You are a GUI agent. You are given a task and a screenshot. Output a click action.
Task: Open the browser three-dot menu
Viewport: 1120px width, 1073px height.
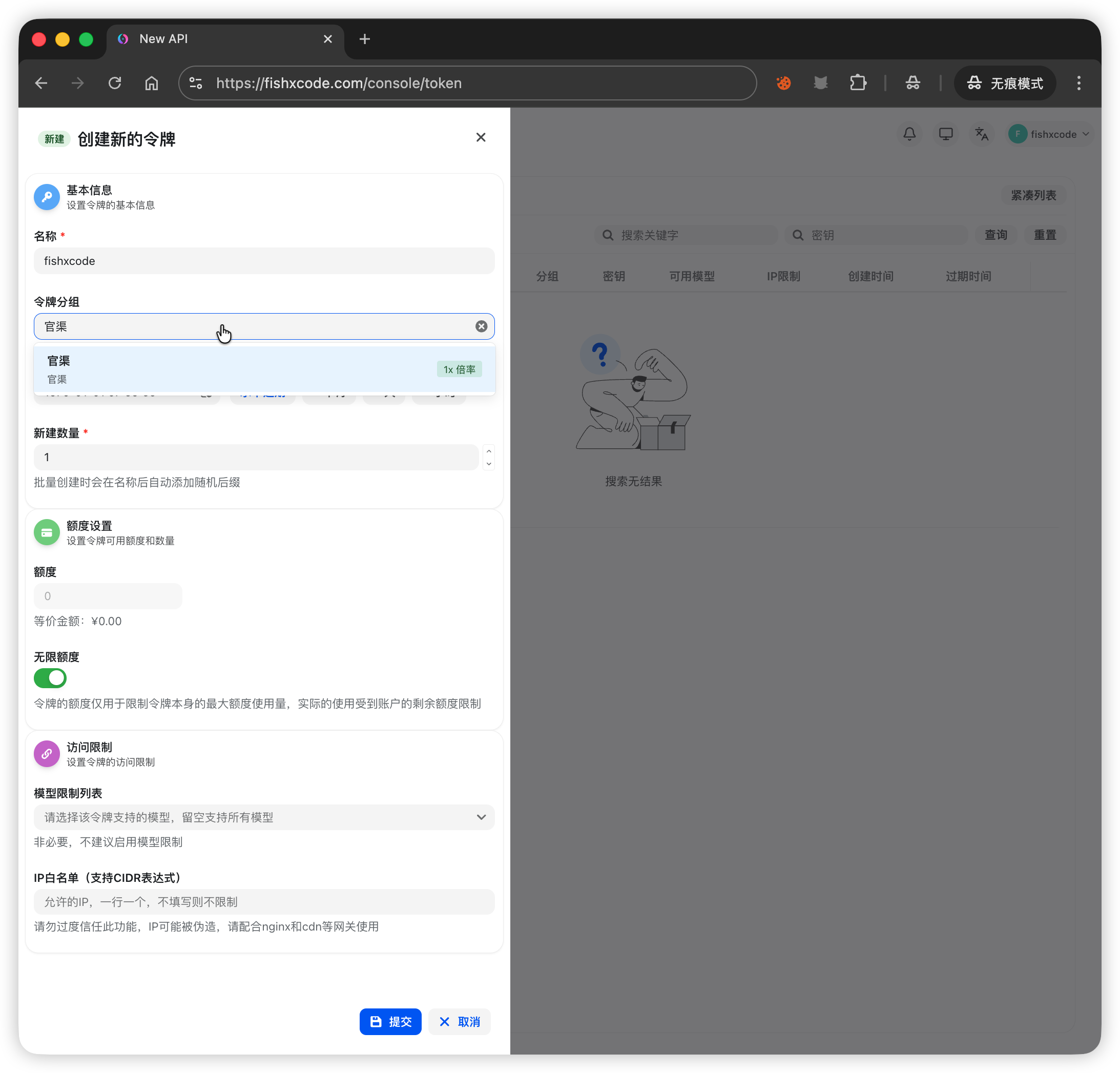tap(1078, 84)
